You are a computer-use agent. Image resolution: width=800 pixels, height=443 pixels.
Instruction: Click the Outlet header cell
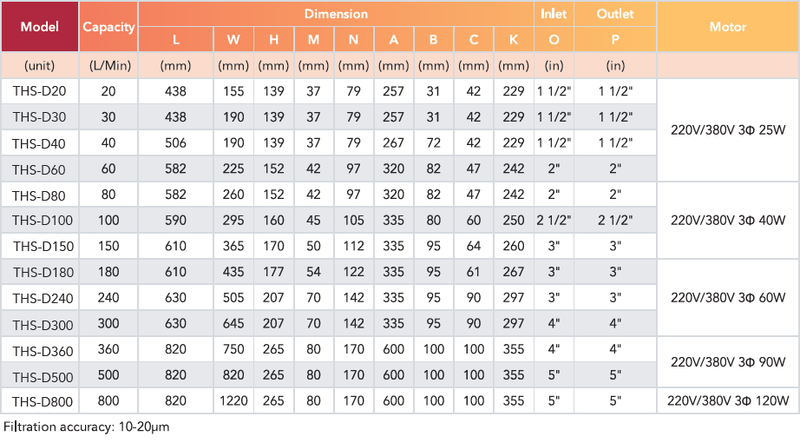point(615,14)
